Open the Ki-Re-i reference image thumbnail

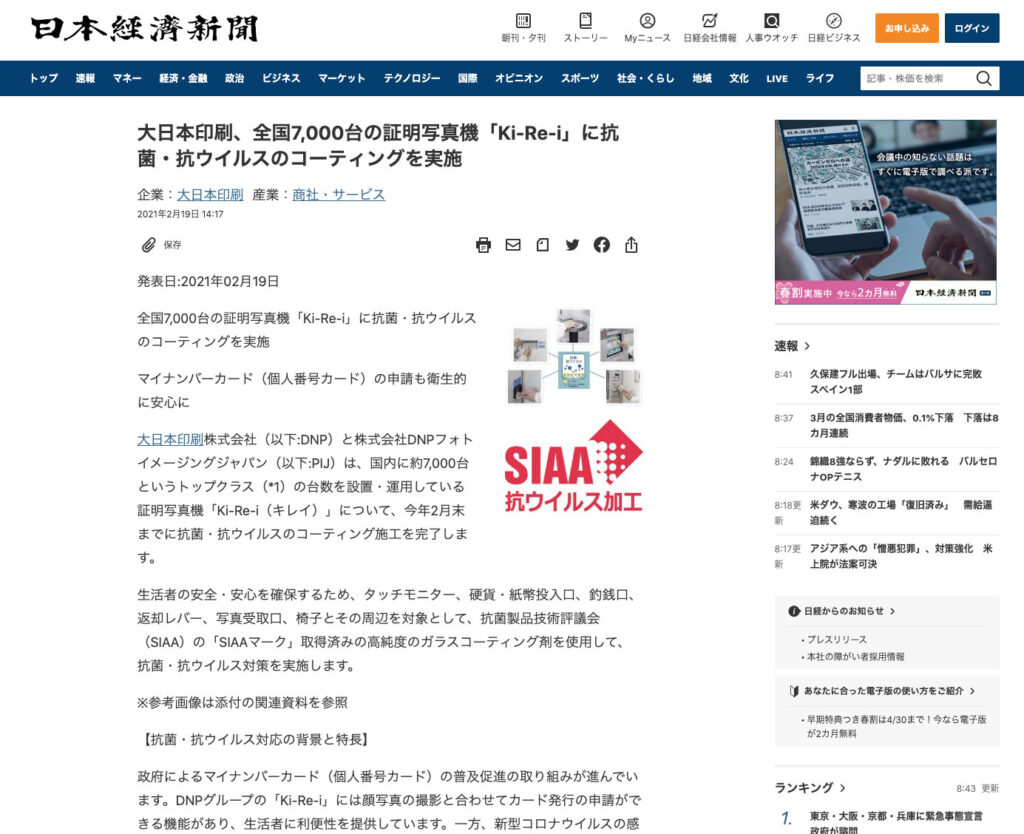point(573,357)
